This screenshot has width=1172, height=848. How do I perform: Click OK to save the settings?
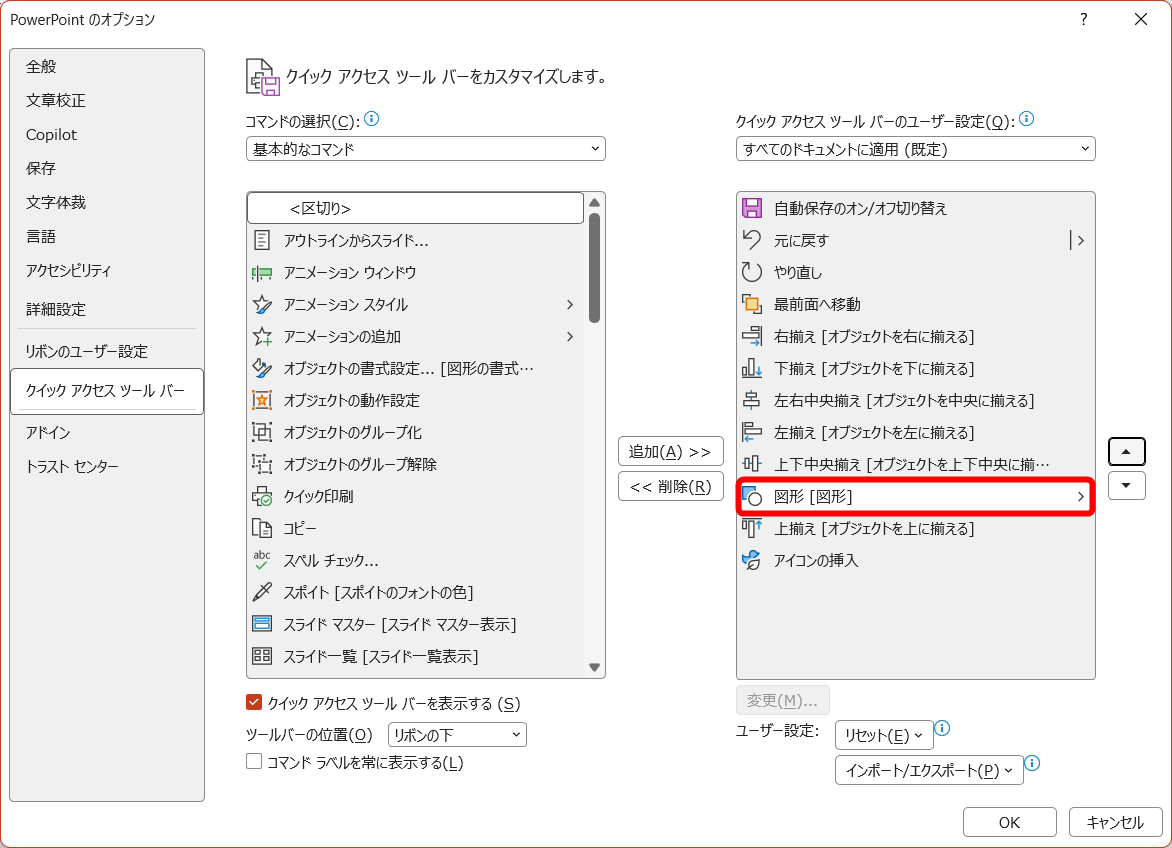(1009, 822)
